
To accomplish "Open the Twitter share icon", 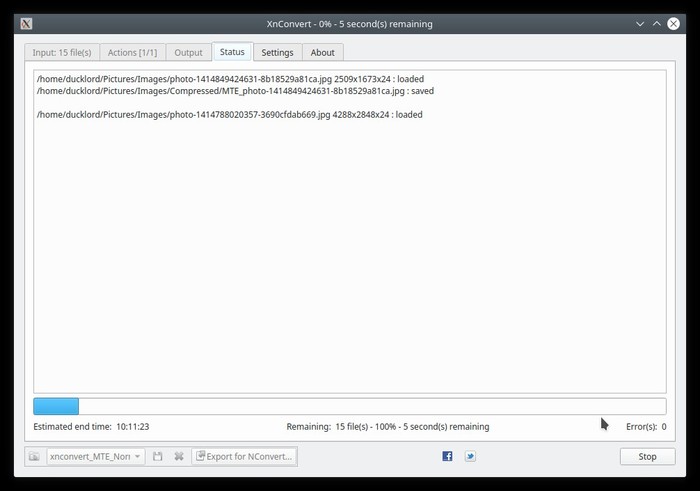I will coord(470,456).
